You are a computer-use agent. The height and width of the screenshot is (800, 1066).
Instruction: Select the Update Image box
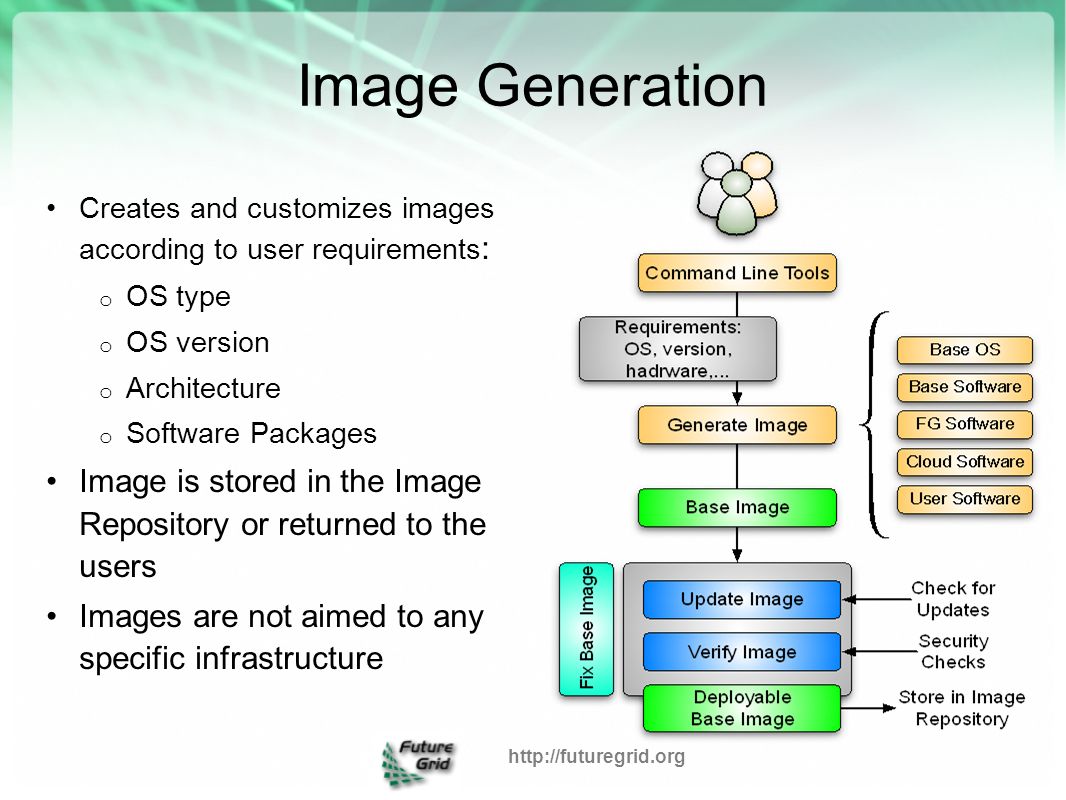point(742,599)
